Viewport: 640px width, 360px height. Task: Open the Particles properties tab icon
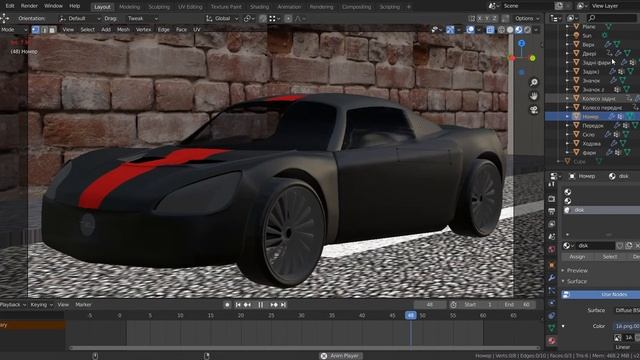pos(552,291)
